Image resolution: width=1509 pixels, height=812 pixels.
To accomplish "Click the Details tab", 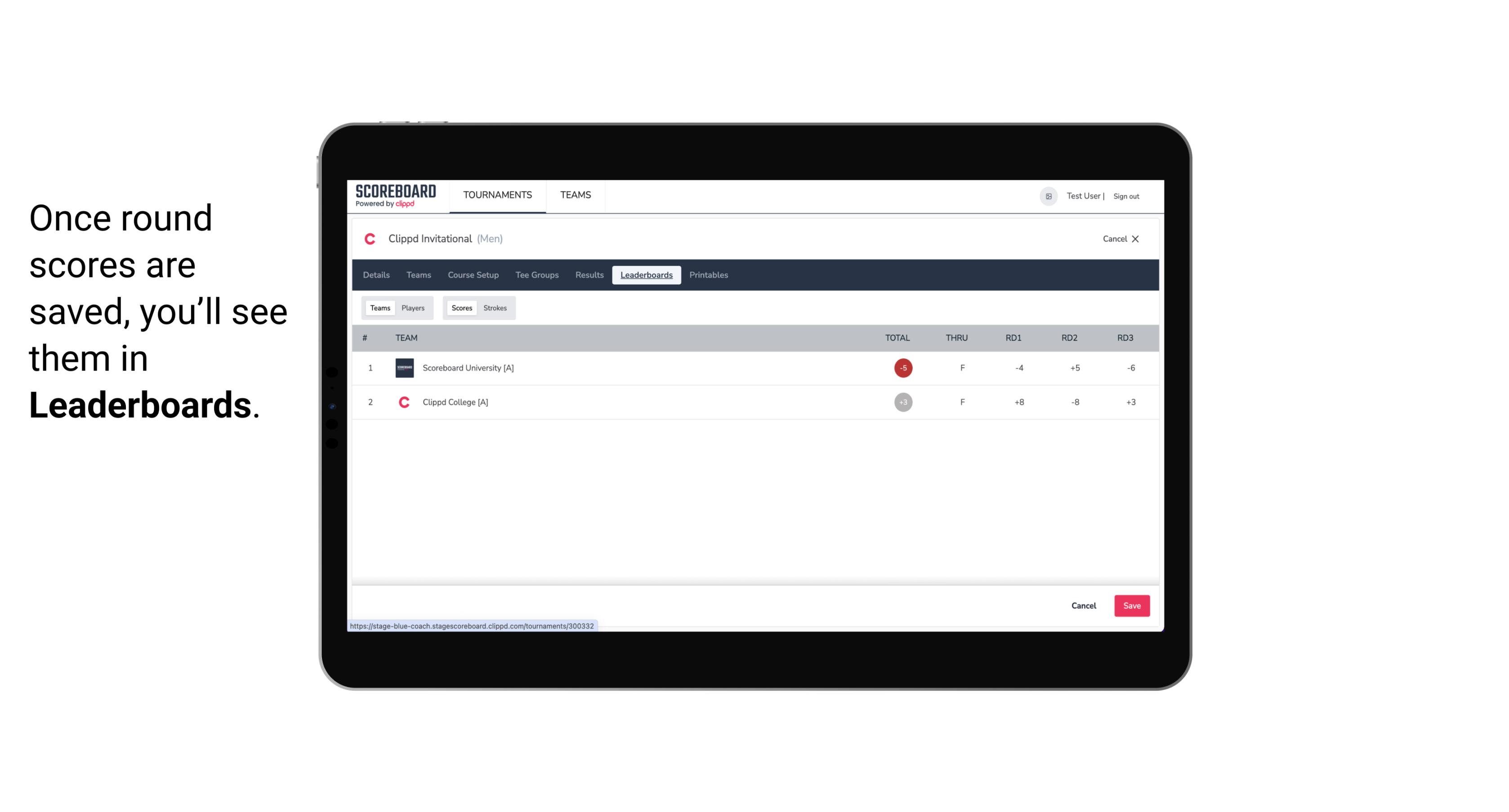I will tap(377, 275).
